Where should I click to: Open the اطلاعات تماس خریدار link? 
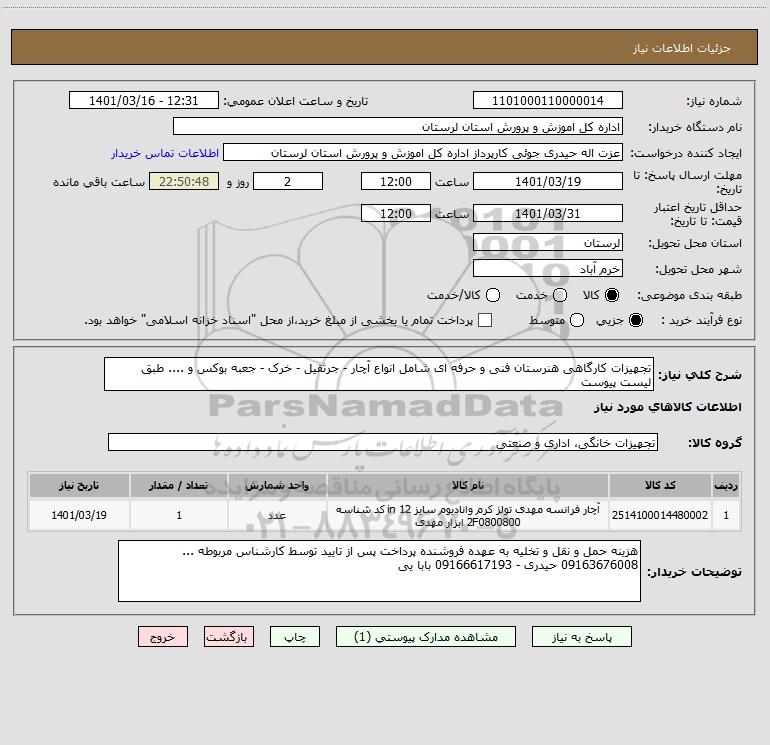pyautogui.click(x=165, y=153)
